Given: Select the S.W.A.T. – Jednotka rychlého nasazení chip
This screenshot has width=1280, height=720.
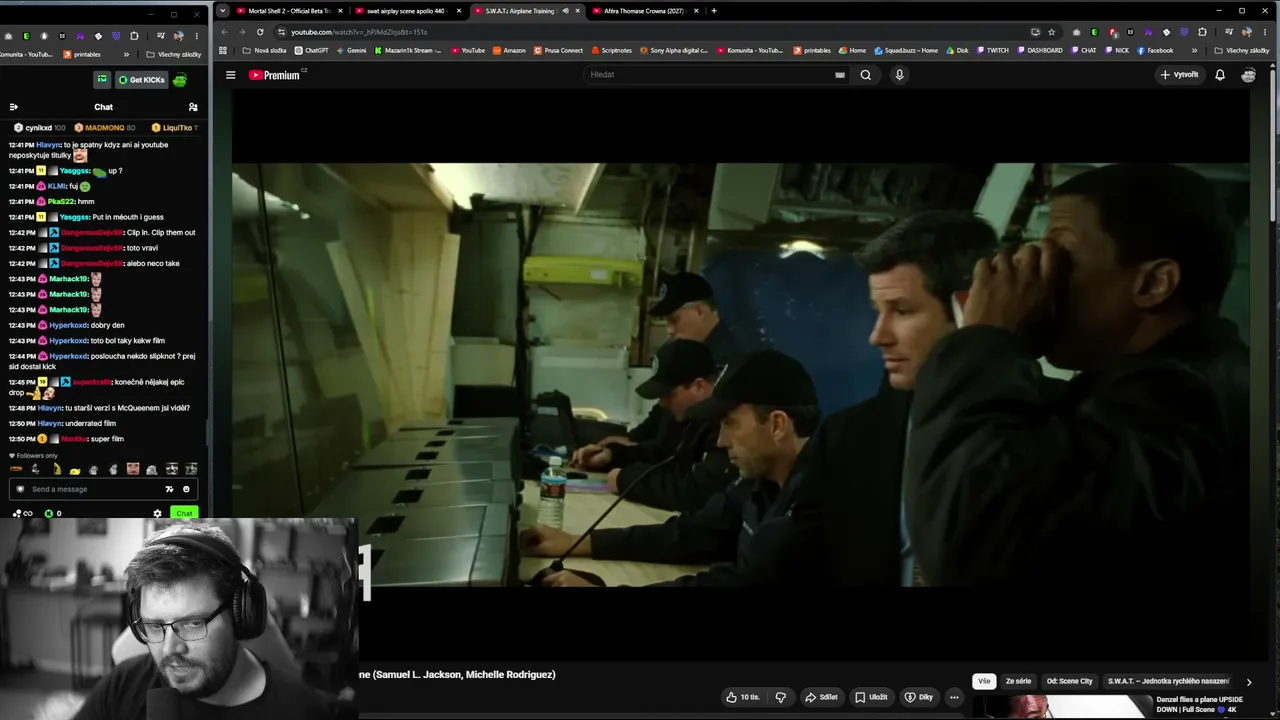Looking at the screenshot, I should (1168, 681).
